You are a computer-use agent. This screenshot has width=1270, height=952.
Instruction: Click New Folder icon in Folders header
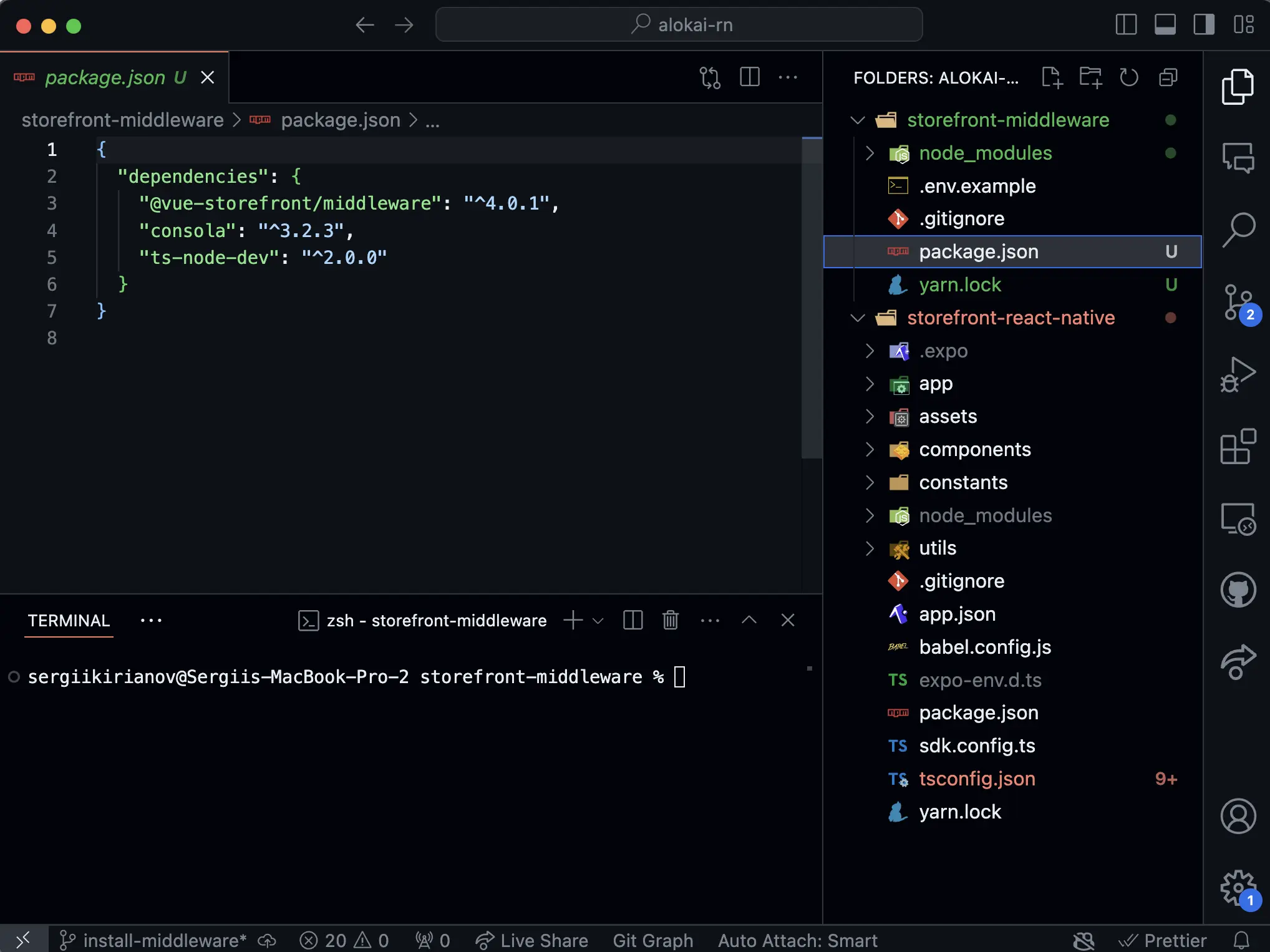click(x=1090, y=77)
